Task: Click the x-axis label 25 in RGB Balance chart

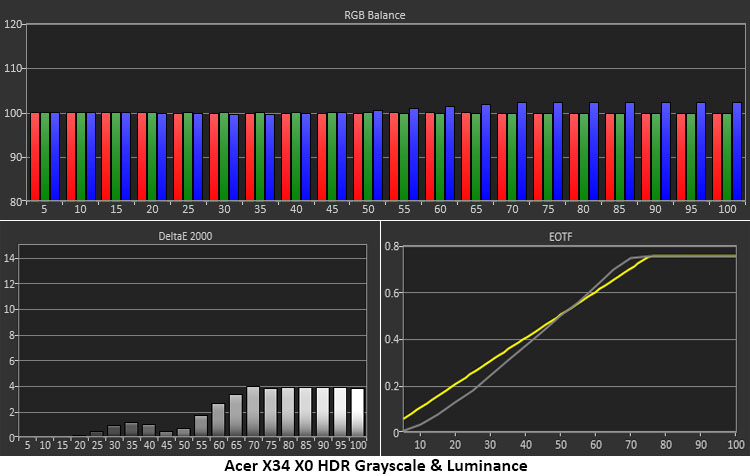Action: pos(188,210)
